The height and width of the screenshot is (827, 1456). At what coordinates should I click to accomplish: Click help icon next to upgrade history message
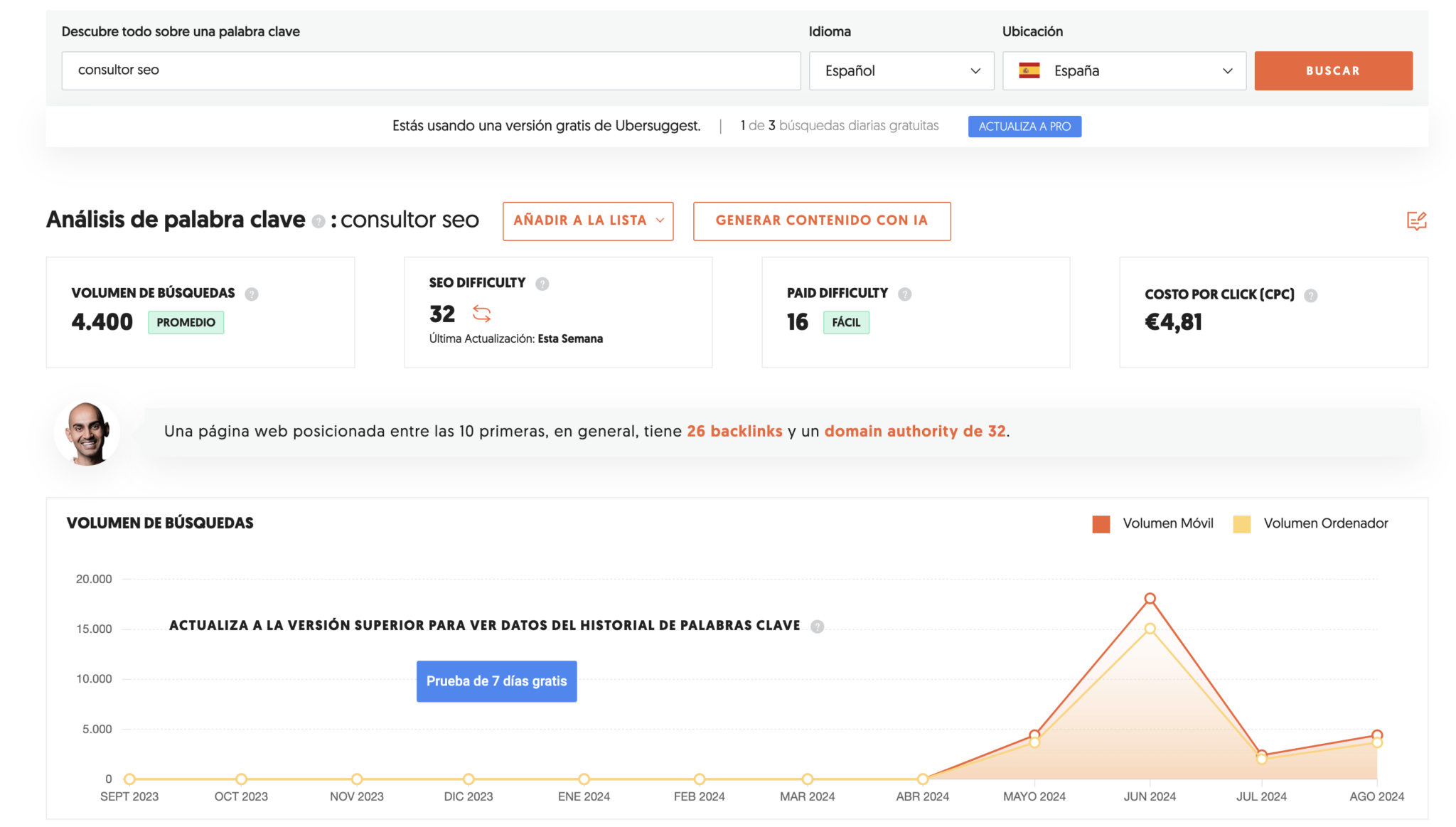click(818, 626)
